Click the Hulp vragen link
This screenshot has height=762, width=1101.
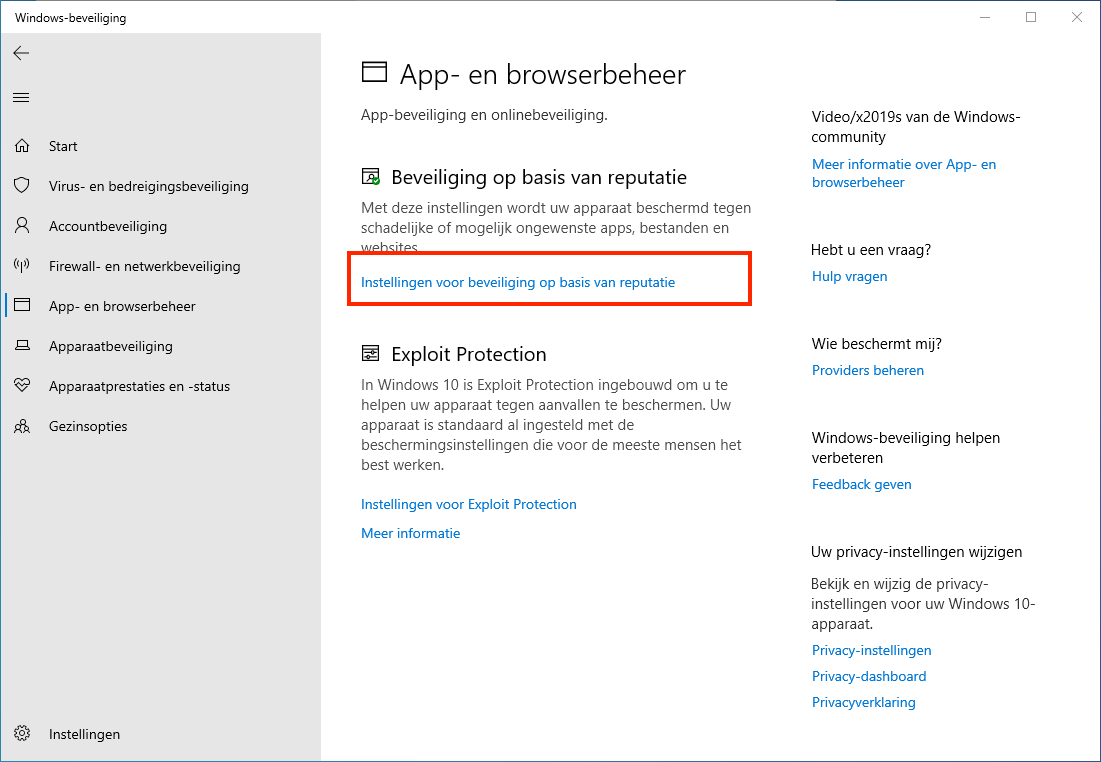pos(849,276)
